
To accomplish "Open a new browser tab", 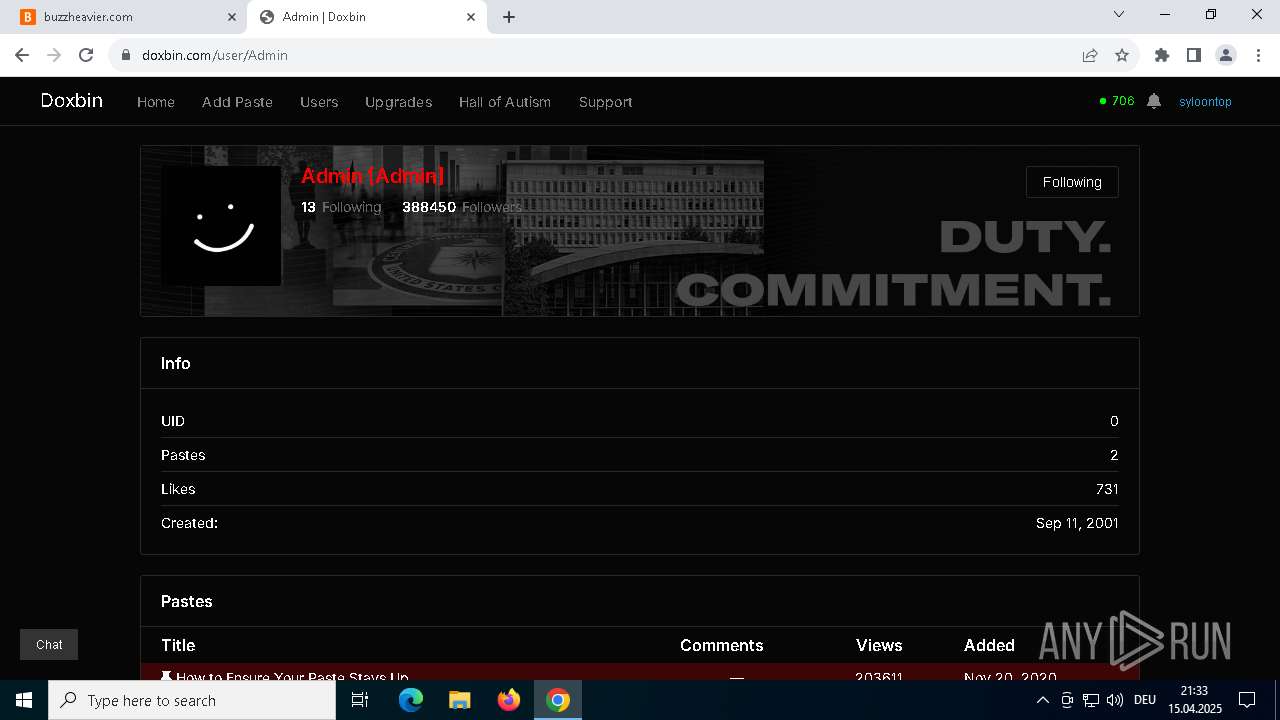I will click(x=509, y=17).
